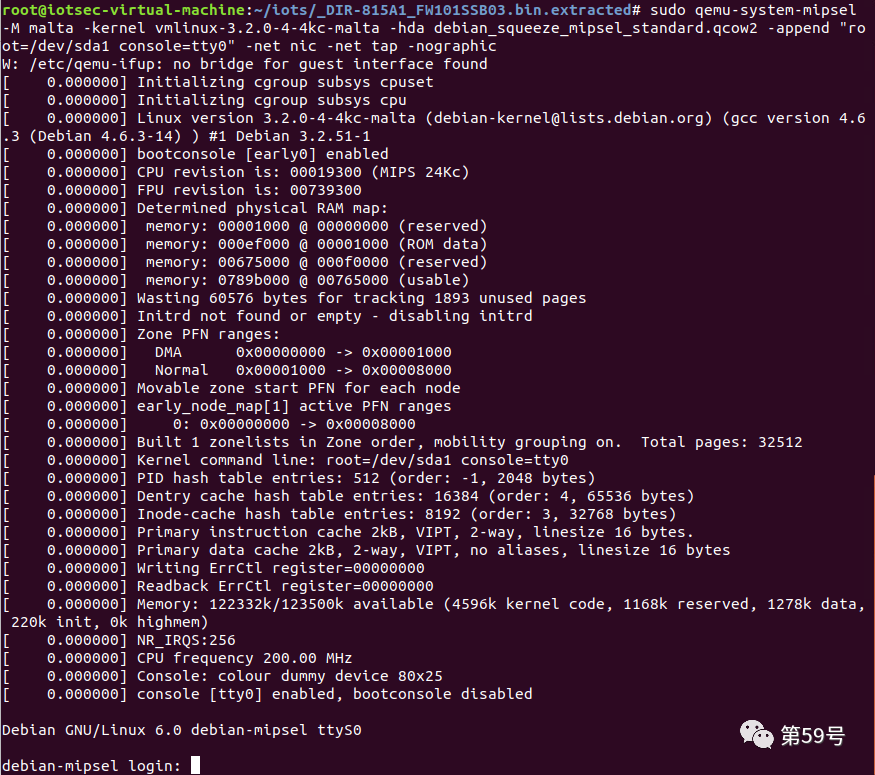The image size is (875, 775).
Task: Click the 'Initializing cgroup subsys cpu' line
Action: 205,100
